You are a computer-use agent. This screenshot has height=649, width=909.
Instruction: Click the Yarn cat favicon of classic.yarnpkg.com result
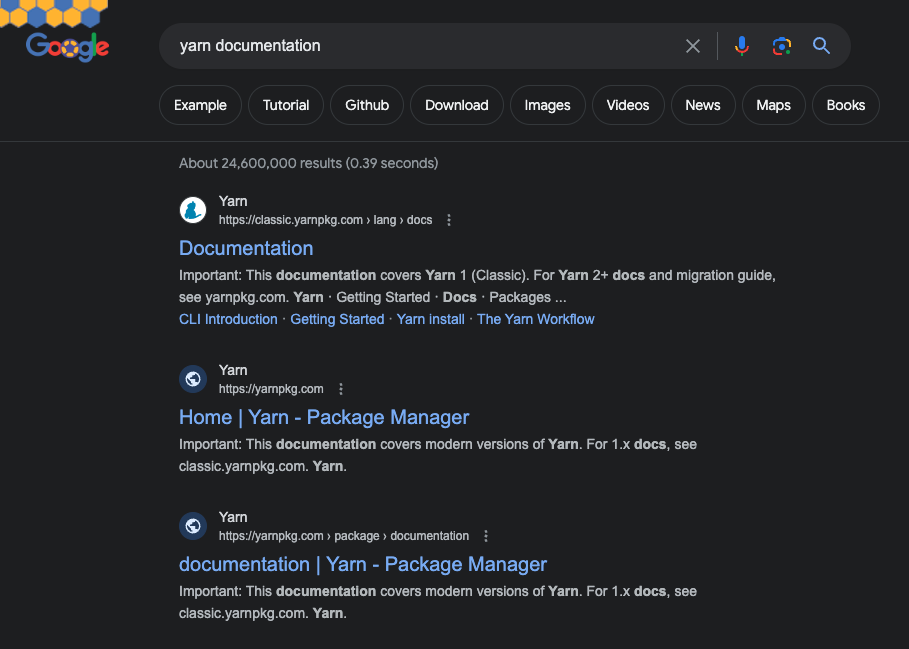(x=193, y=210)
